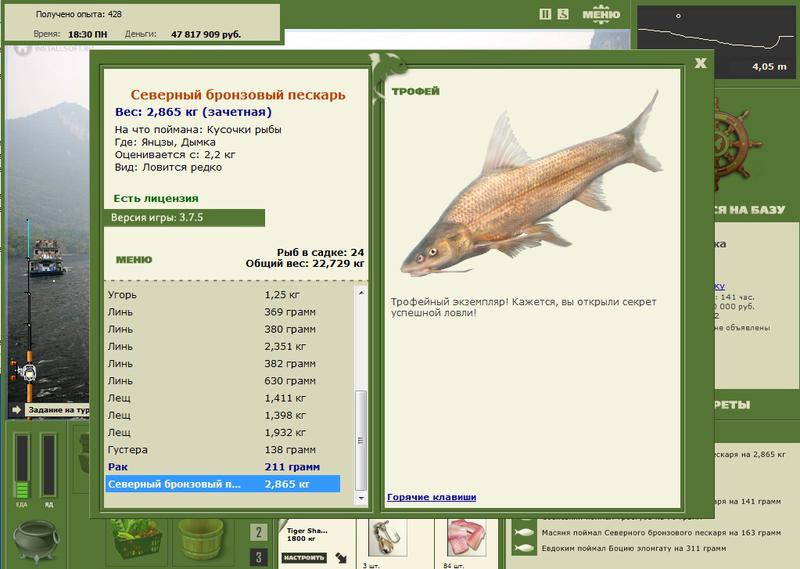Click the ЕДА hunger level bar
This screenshot has height=569, width=800.
click(22, 465)
